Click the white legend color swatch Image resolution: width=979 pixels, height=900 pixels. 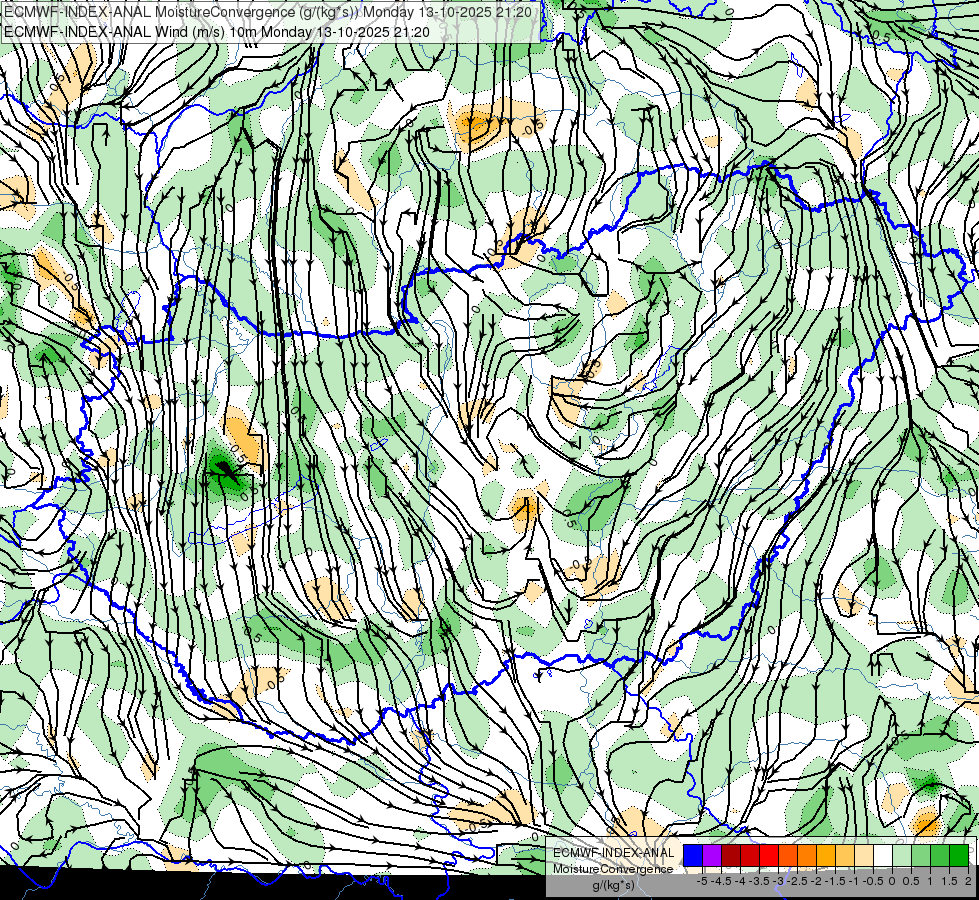pos(883,856)
